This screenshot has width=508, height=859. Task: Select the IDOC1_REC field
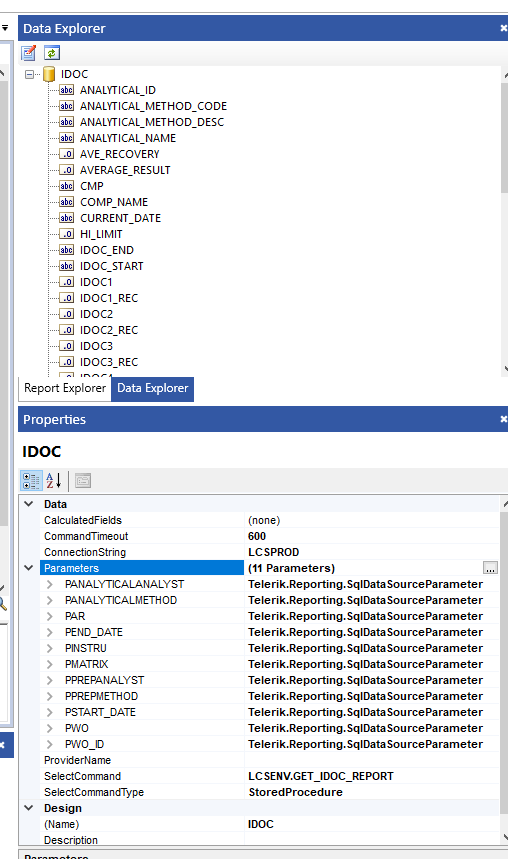[109, 298]
